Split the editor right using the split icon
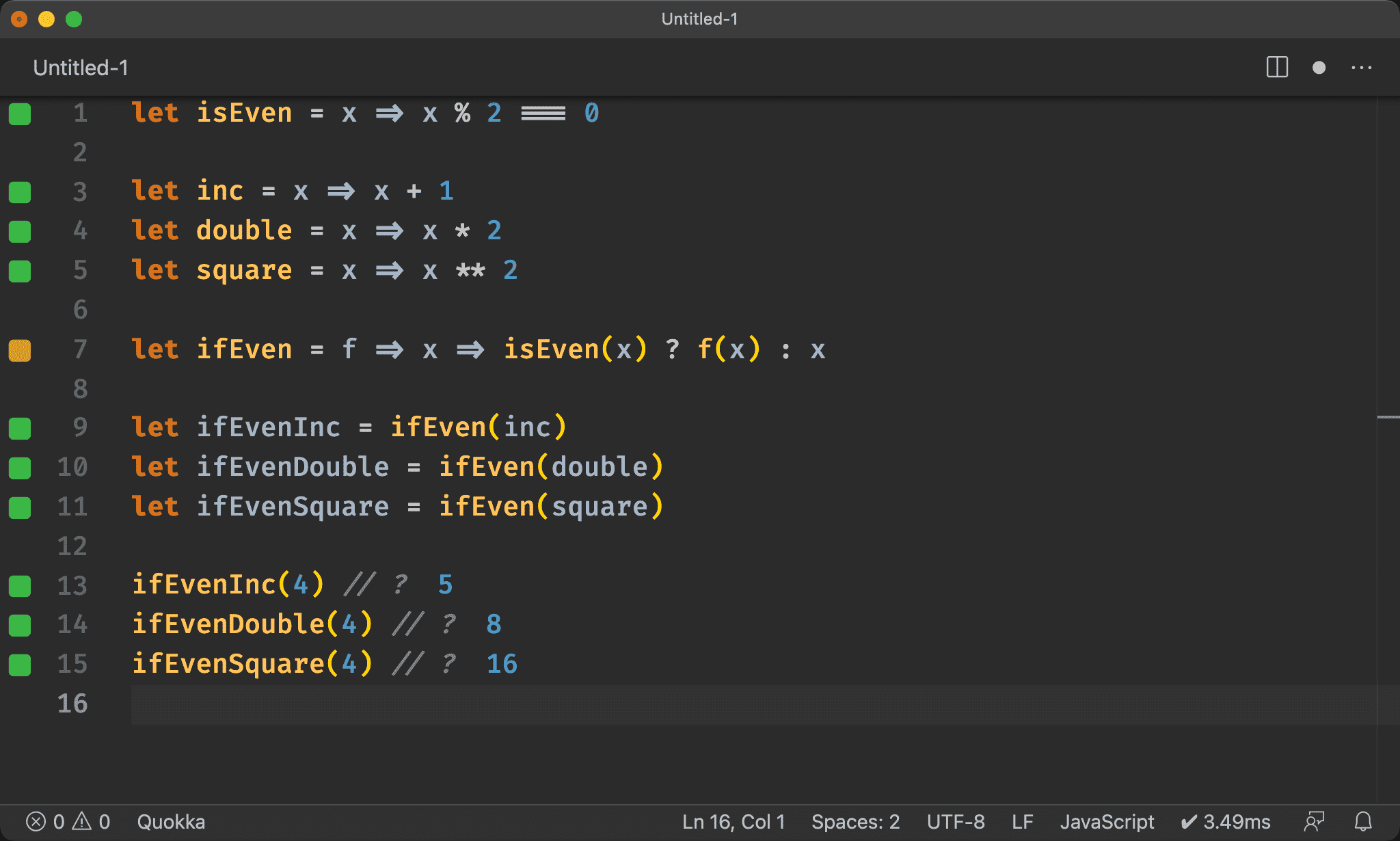Viewport: 1400px width, 841px height. pos(1277,68)
